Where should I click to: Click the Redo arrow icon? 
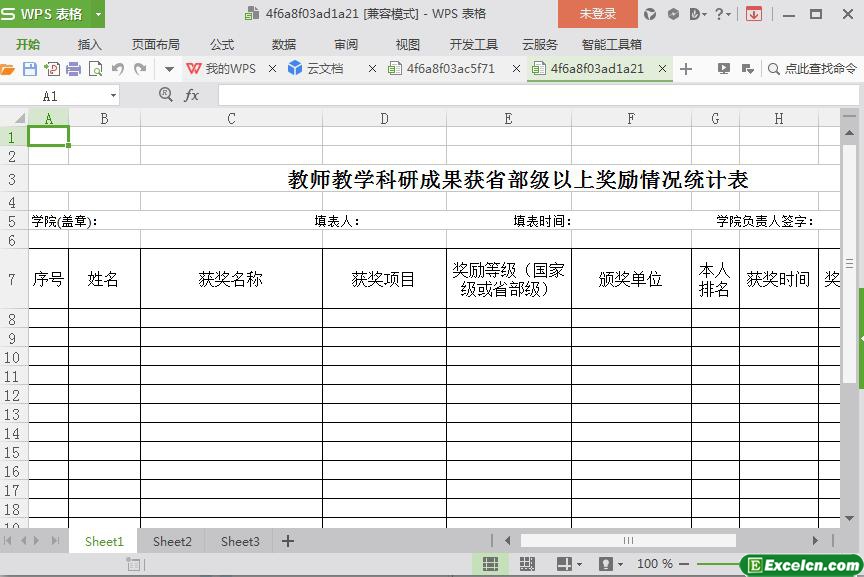click(x=140, y=69)
